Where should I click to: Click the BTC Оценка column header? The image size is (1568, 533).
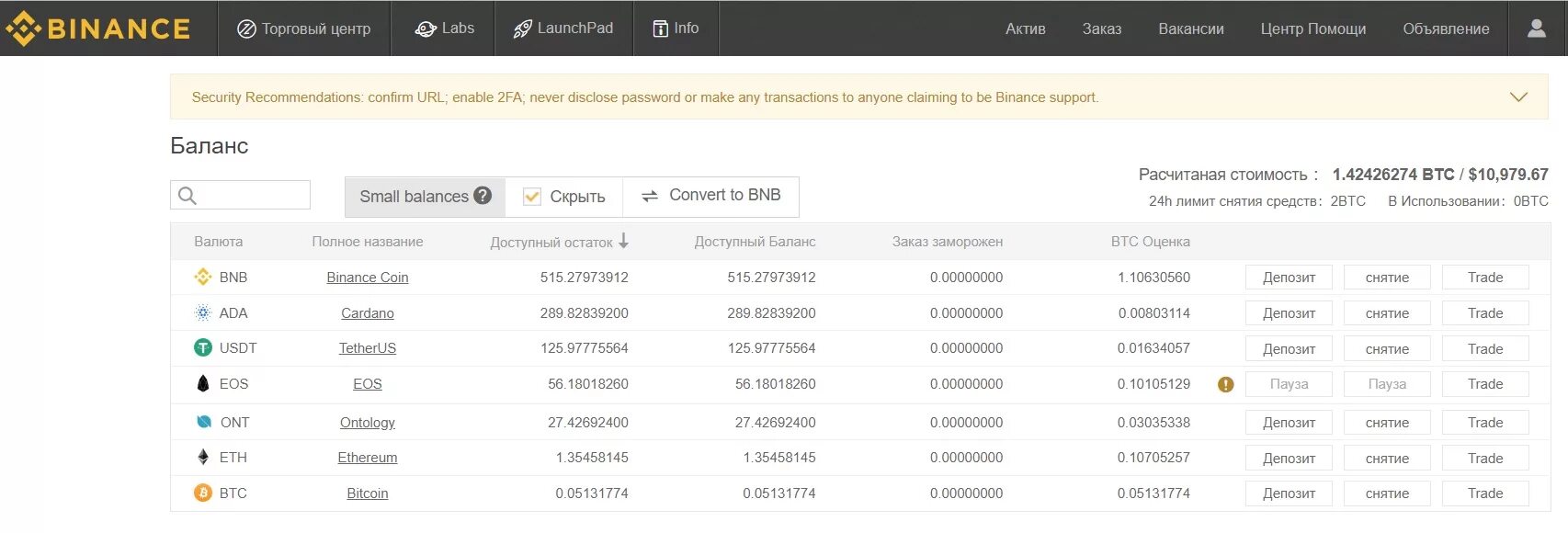[1151, 242]
